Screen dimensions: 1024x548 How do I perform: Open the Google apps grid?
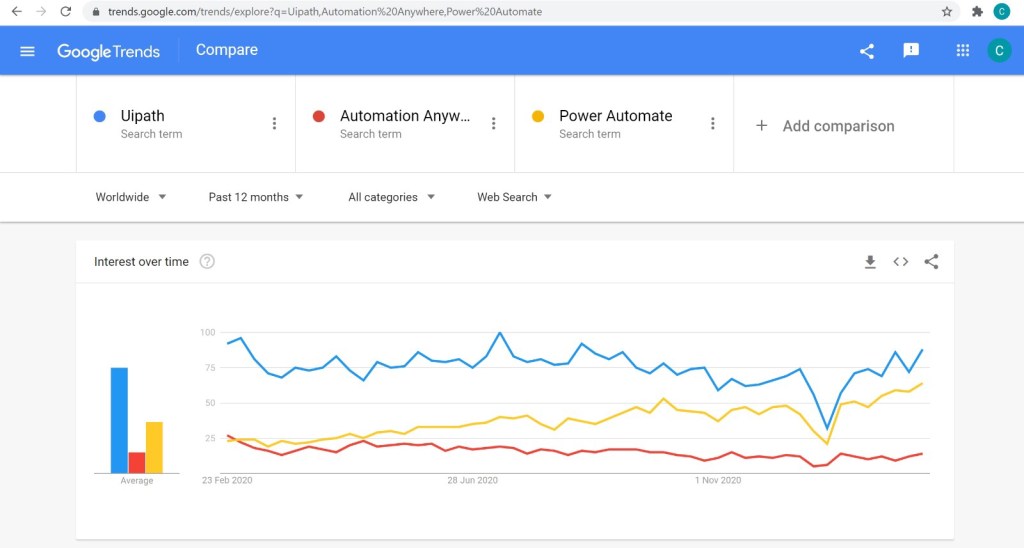point(963,51)
